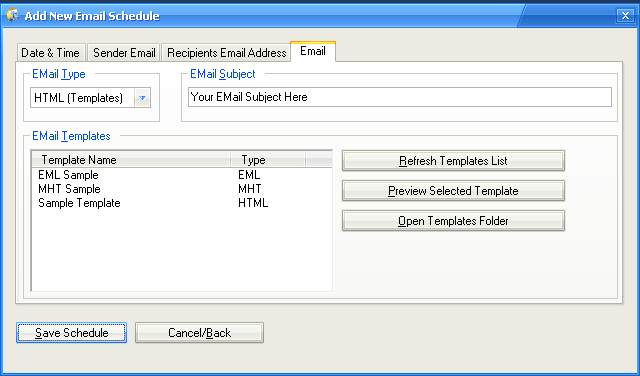The height and width of the screenshot is (376, 640).
Task: Sort by the Type column header
Action: click(268, 160)
